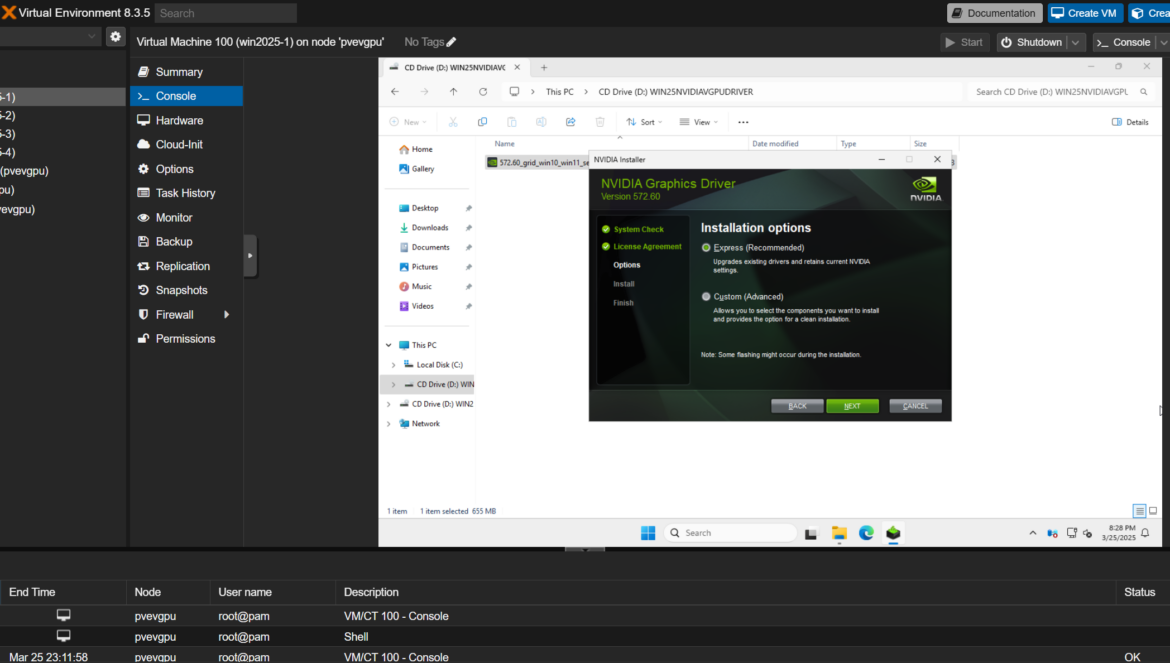
Task: Open the Sort dropdown in Explorer
Action: pos(644,122)
